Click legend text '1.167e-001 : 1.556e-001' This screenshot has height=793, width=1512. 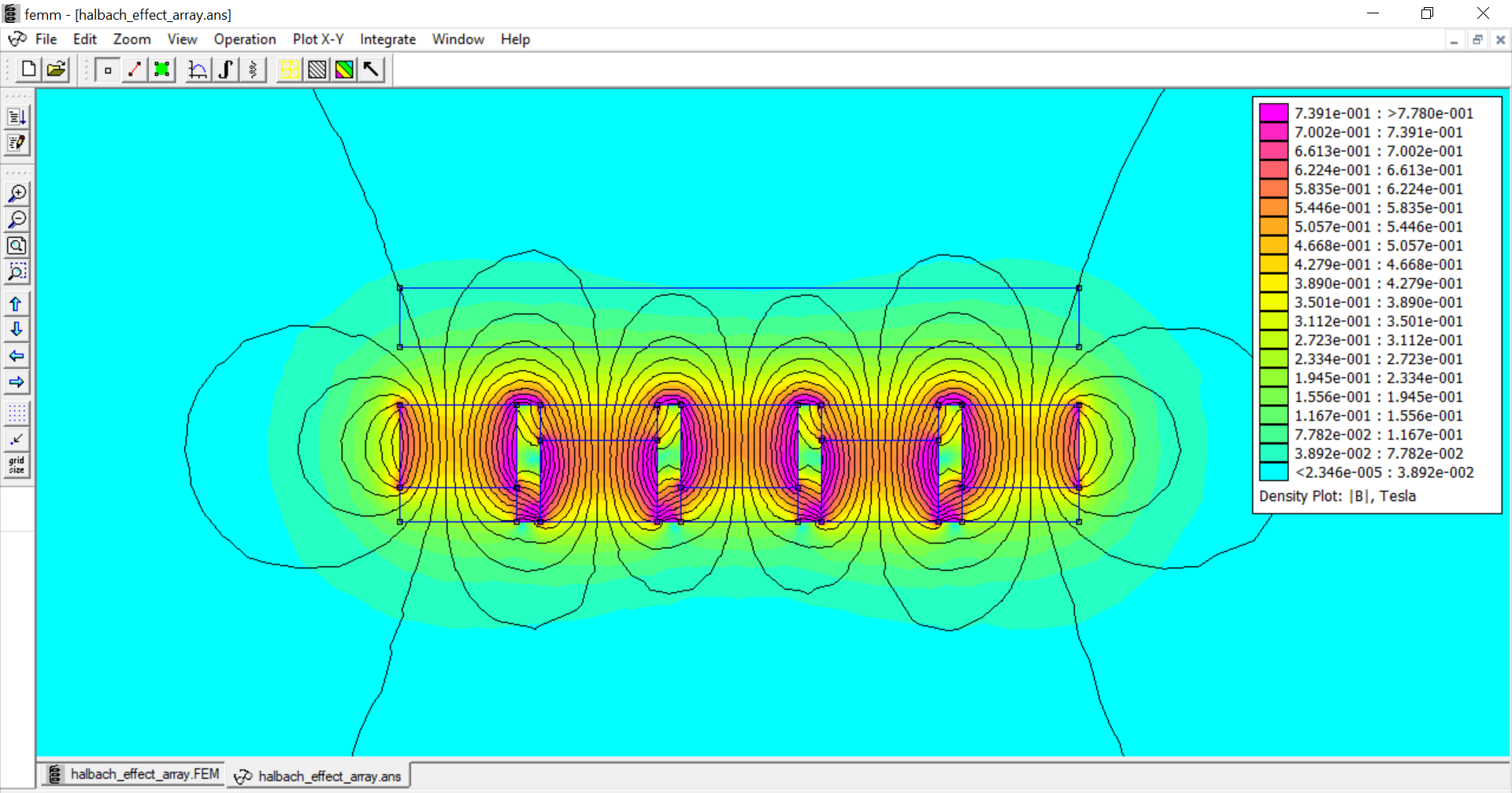point(1378,416)
